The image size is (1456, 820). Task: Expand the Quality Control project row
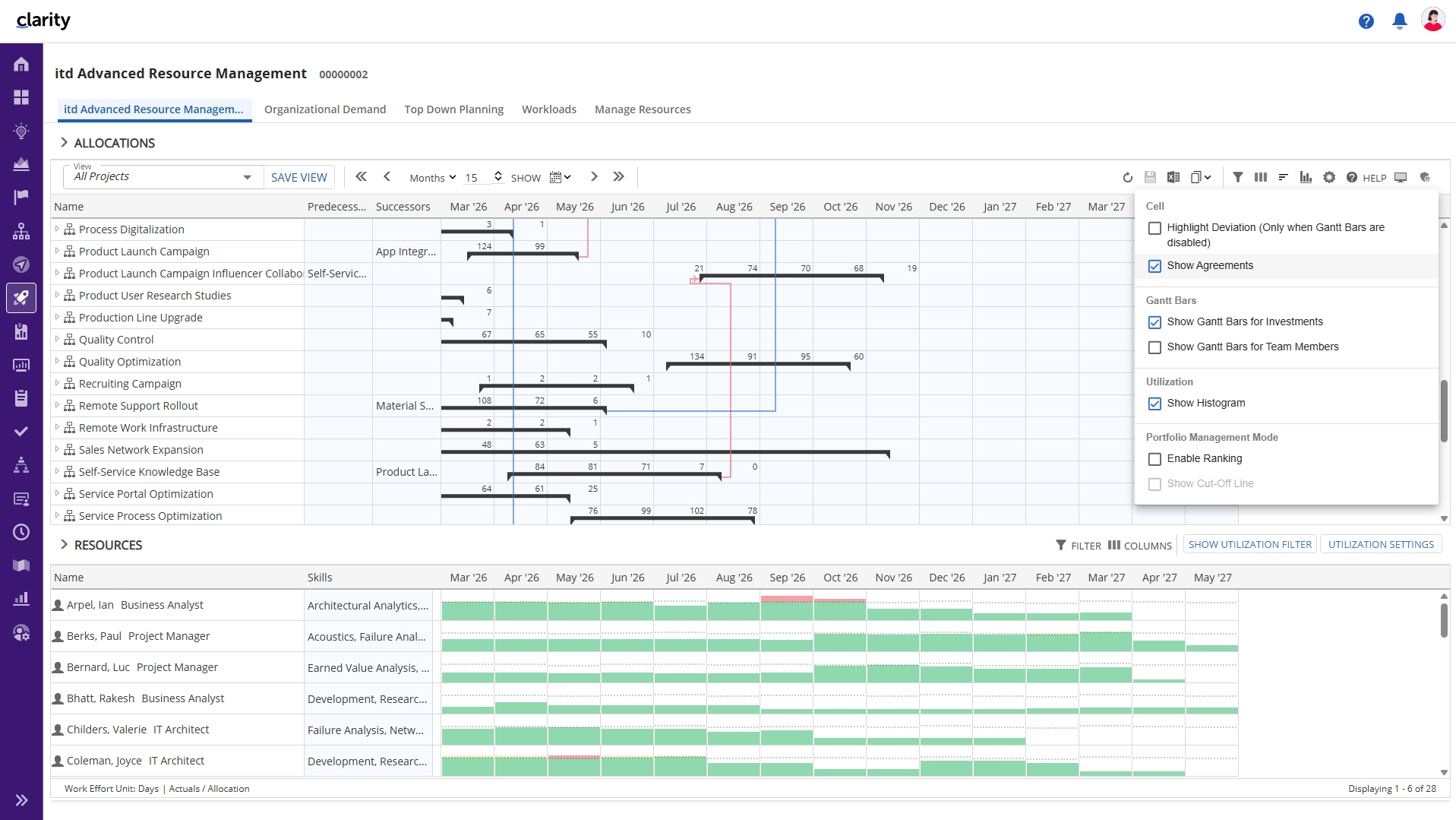pyautogui.click(x=57, y=339)
